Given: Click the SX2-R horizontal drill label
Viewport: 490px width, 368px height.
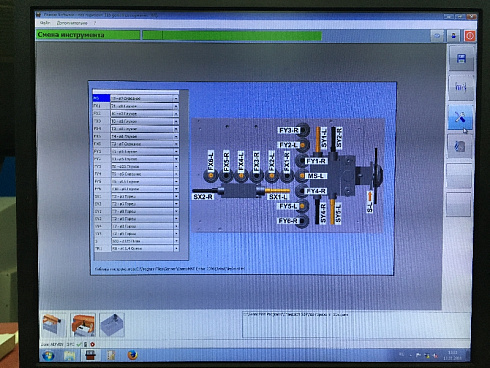Looking at the screenshot, I should (203, 197).
